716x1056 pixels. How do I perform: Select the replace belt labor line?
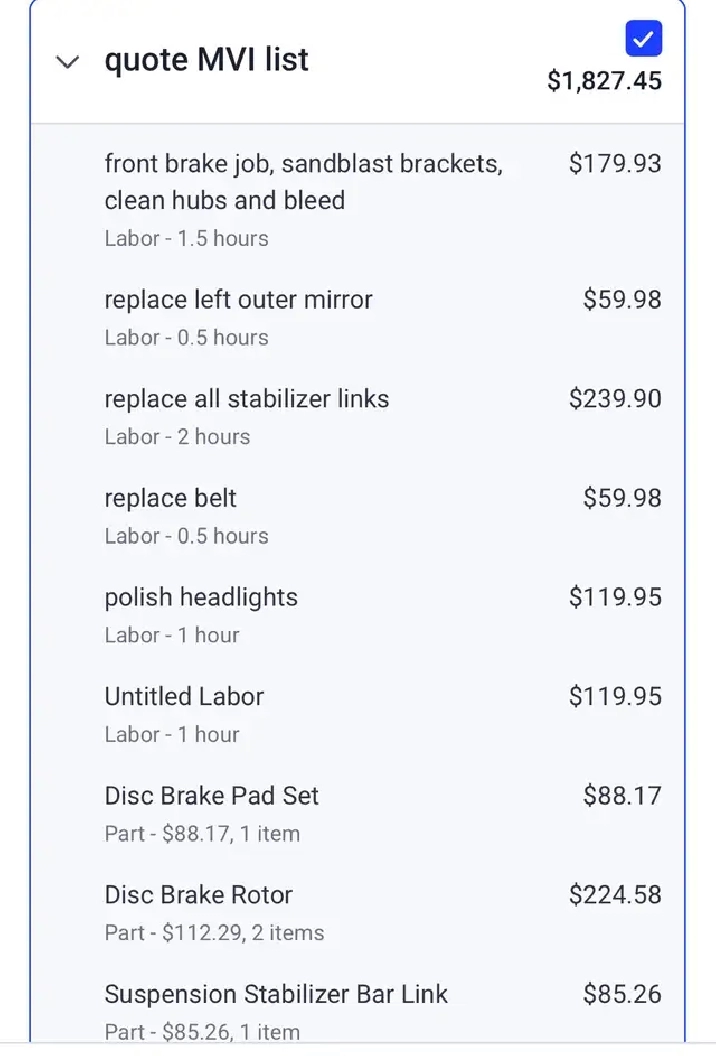click(x=170, y=498)
